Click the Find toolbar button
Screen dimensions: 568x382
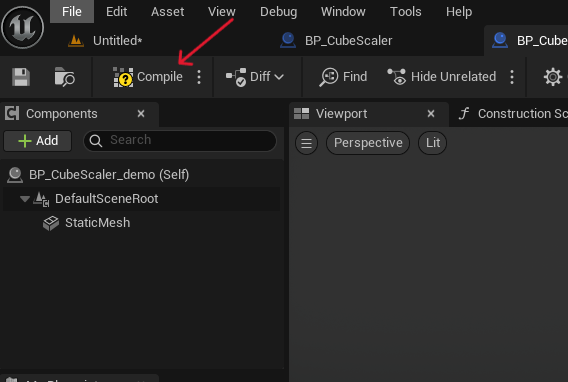click(x=343, y=77)
